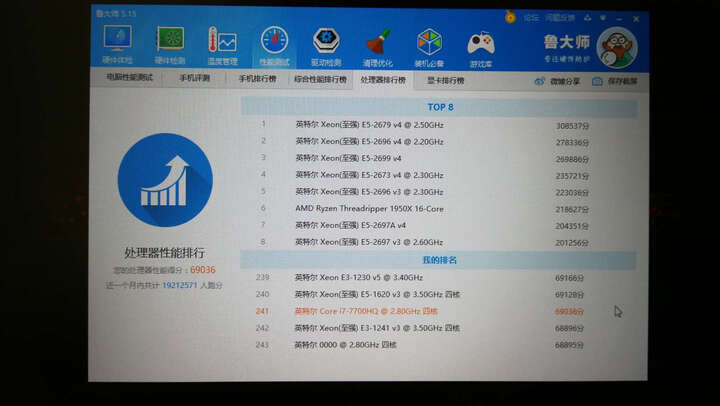Click the 308537分 top score
720x406 pixels.
tap(572, 126)
